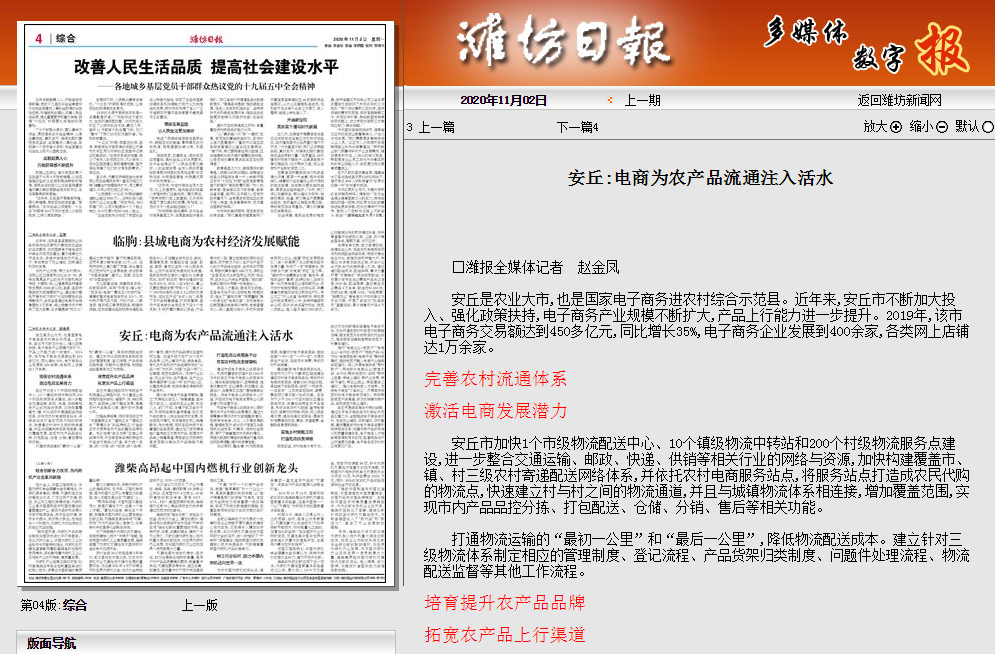This screenshot has height=654, width=995.
Task: Click article 安丘:电商为农产品流通注入活水 on page image
Action: 206,336
